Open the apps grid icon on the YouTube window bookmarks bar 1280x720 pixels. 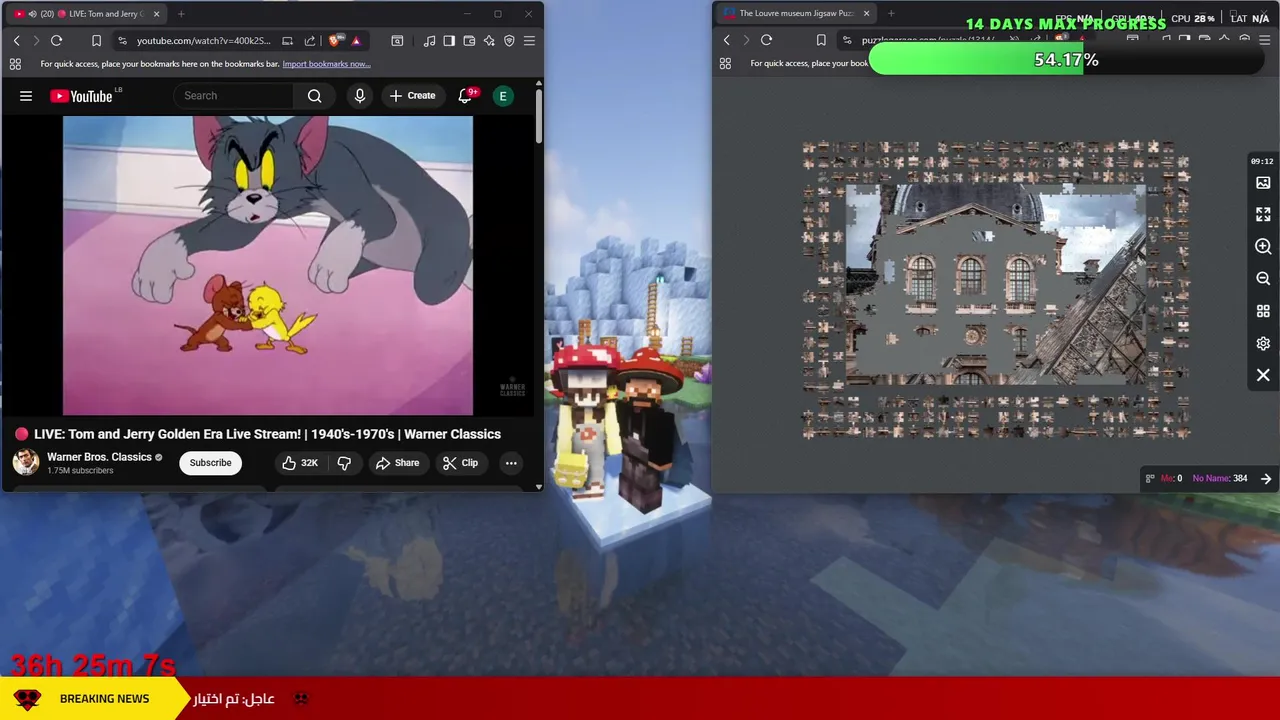coord(15,64)
